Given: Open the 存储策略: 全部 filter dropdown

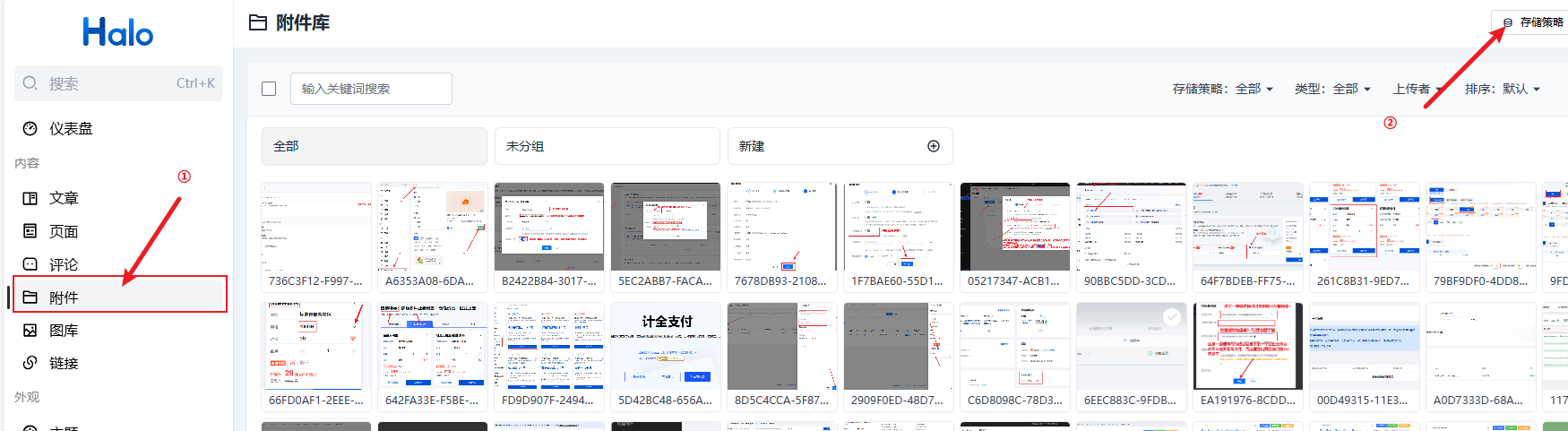Looking at the screenshot, I should click(1223, 89).
